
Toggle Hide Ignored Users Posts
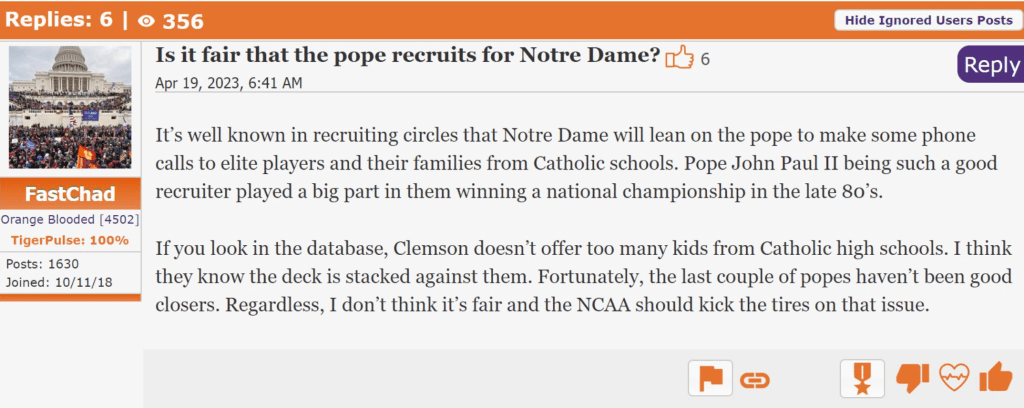(928, 20)
